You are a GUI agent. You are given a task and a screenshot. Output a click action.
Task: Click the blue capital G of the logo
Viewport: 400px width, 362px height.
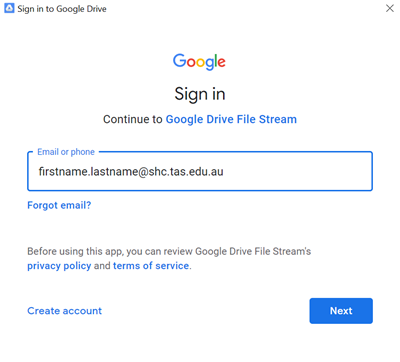click(179, 60)
